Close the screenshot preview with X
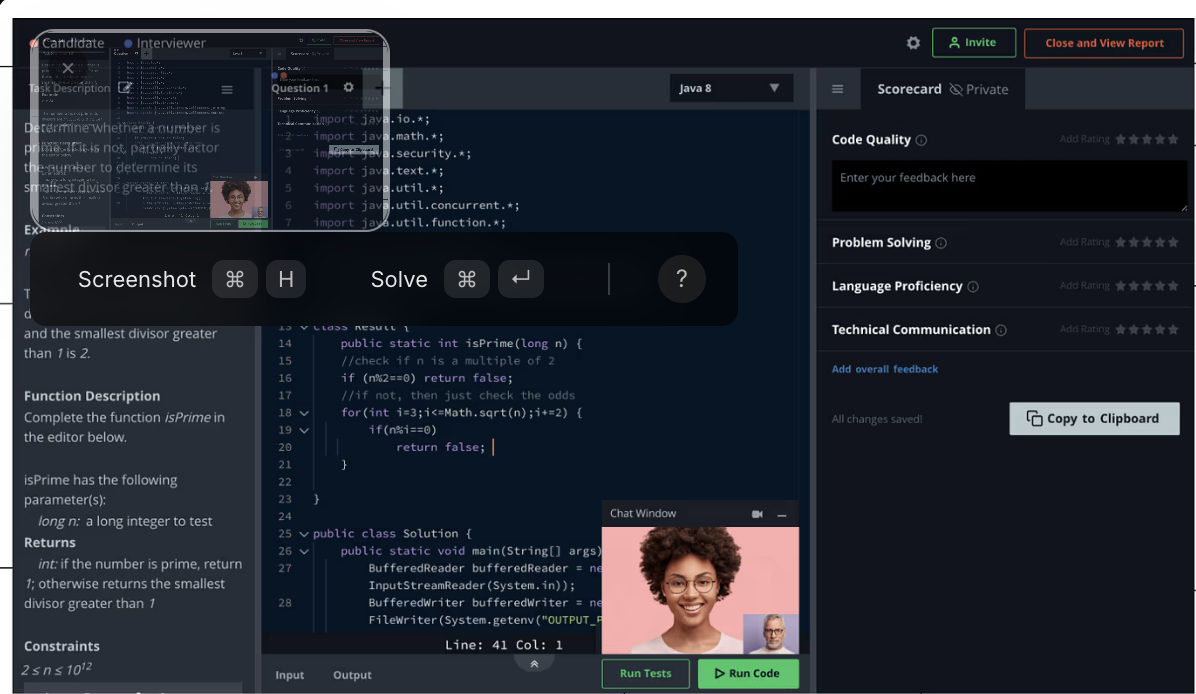The width and height of the screenshot is (1196, 694). click(x=68, y=69)
